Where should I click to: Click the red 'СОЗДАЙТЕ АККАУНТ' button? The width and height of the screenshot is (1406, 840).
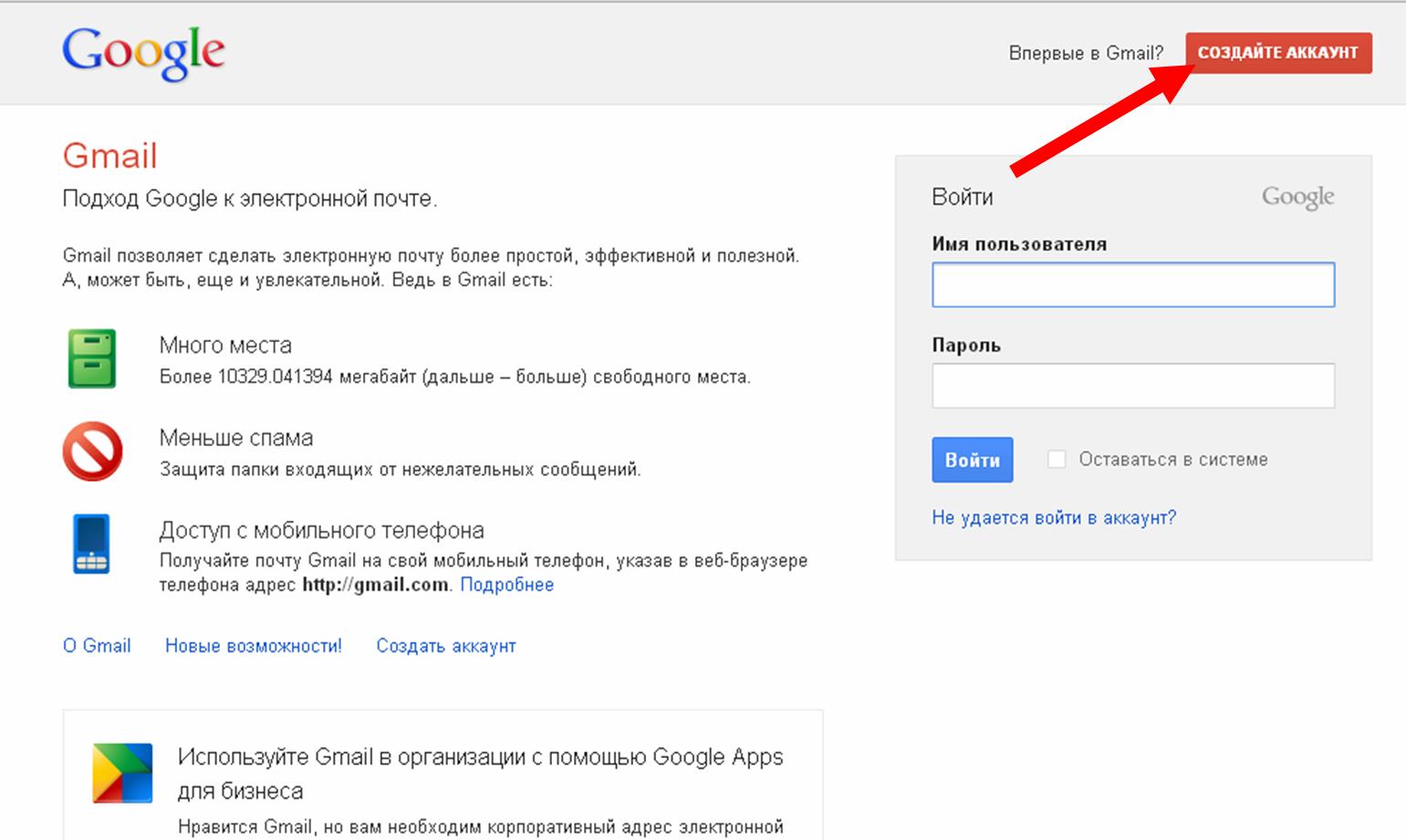(x=1278, y=53)
